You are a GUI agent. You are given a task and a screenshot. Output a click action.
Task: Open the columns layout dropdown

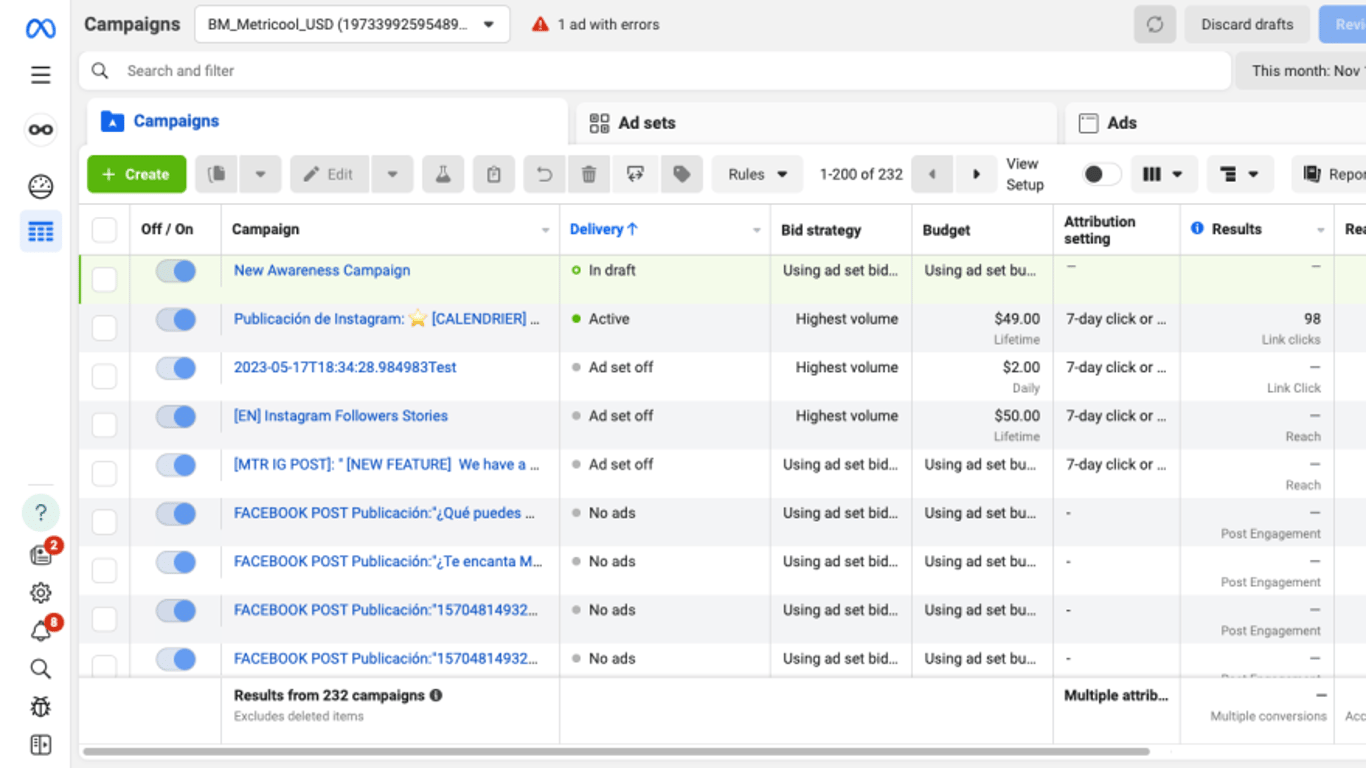click(1163, 174)
